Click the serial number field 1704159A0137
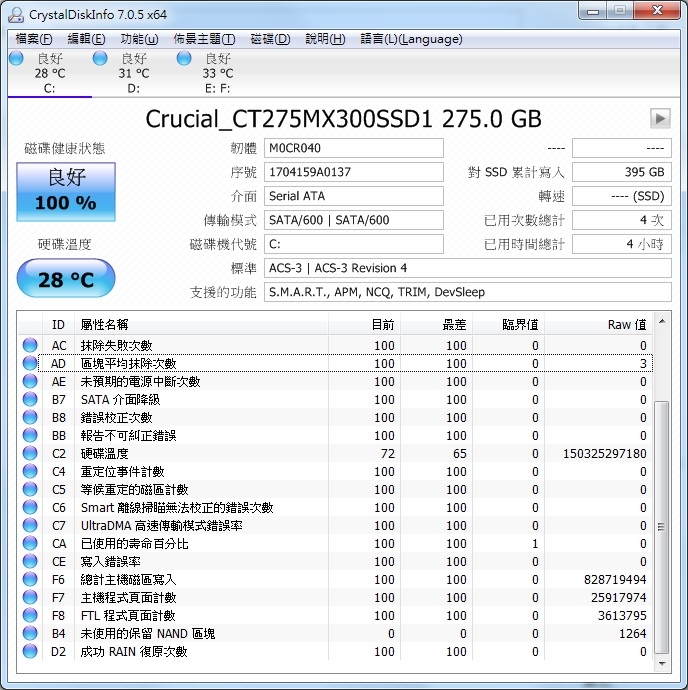 pos(353,172)
